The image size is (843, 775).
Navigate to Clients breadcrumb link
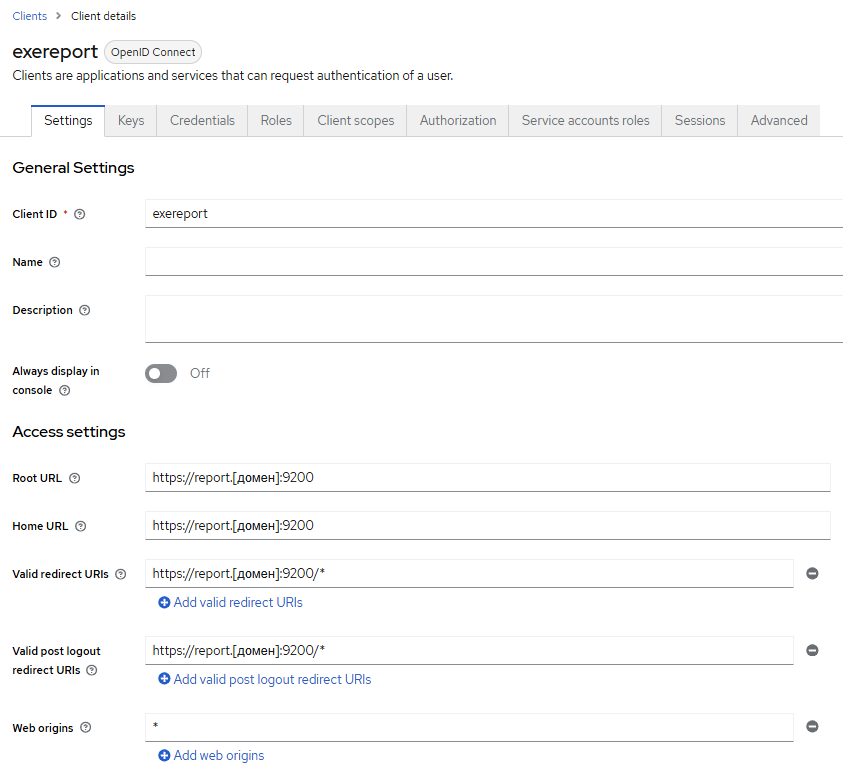coord(29,16)
